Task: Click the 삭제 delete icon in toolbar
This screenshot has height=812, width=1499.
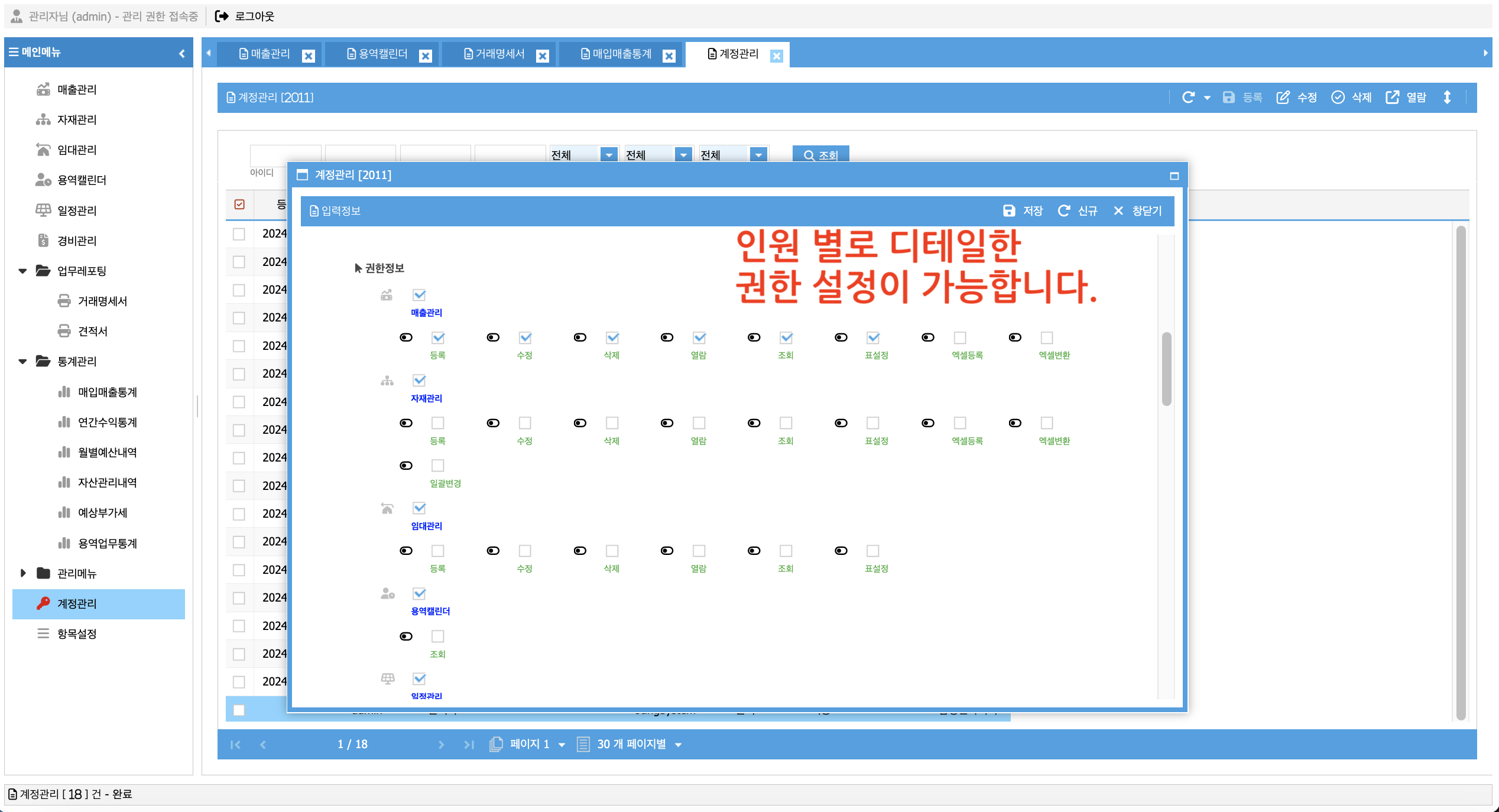Action: tap(1338, 98)
